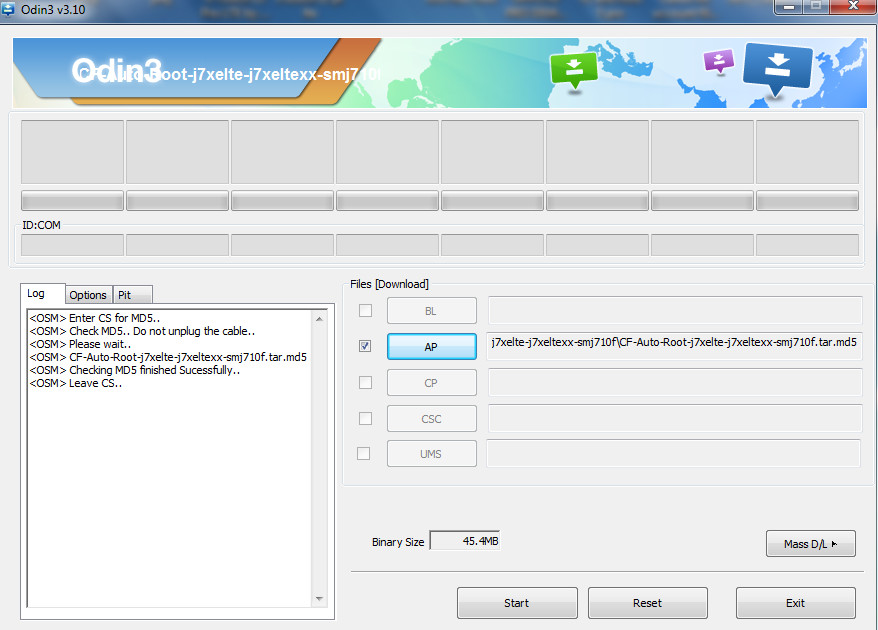Exit the Odin3 application
The height and width of the screenshot is (630, 878).
click(x=796, y=603)
